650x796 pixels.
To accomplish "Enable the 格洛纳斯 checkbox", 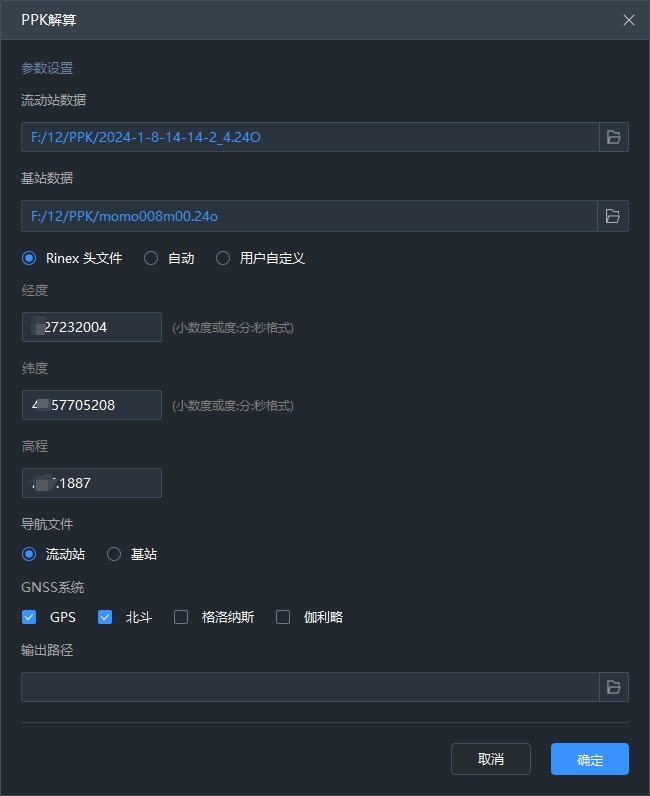I will point(181,617).
